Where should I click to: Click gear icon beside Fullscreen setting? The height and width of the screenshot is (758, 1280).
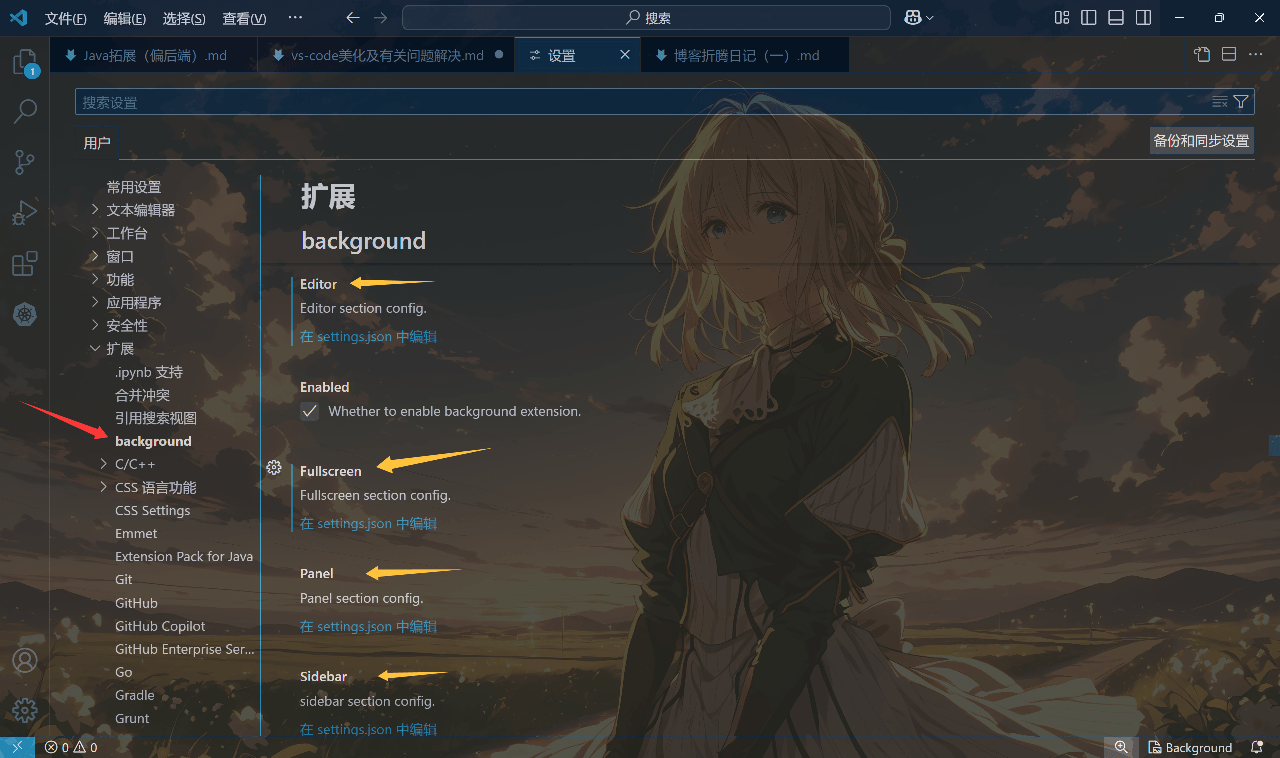point(274,467)
